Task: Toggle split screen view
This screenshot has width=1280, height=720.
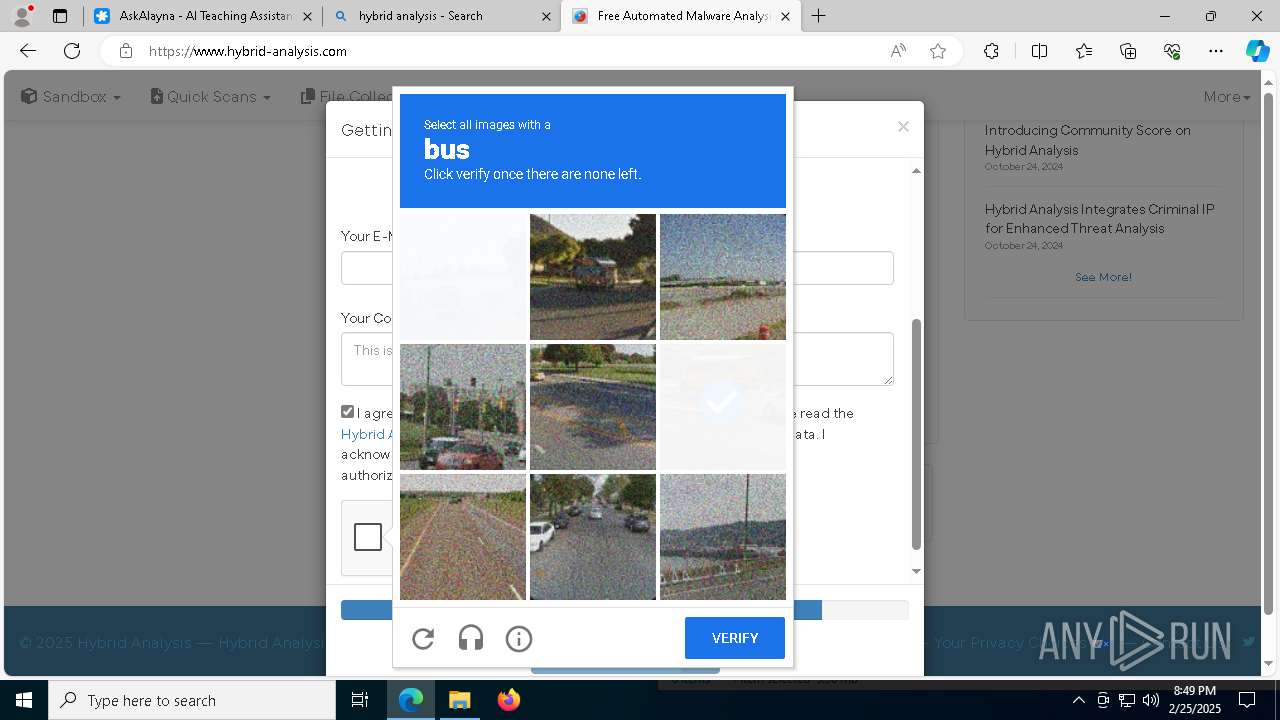Action: tap(1039, 51)
